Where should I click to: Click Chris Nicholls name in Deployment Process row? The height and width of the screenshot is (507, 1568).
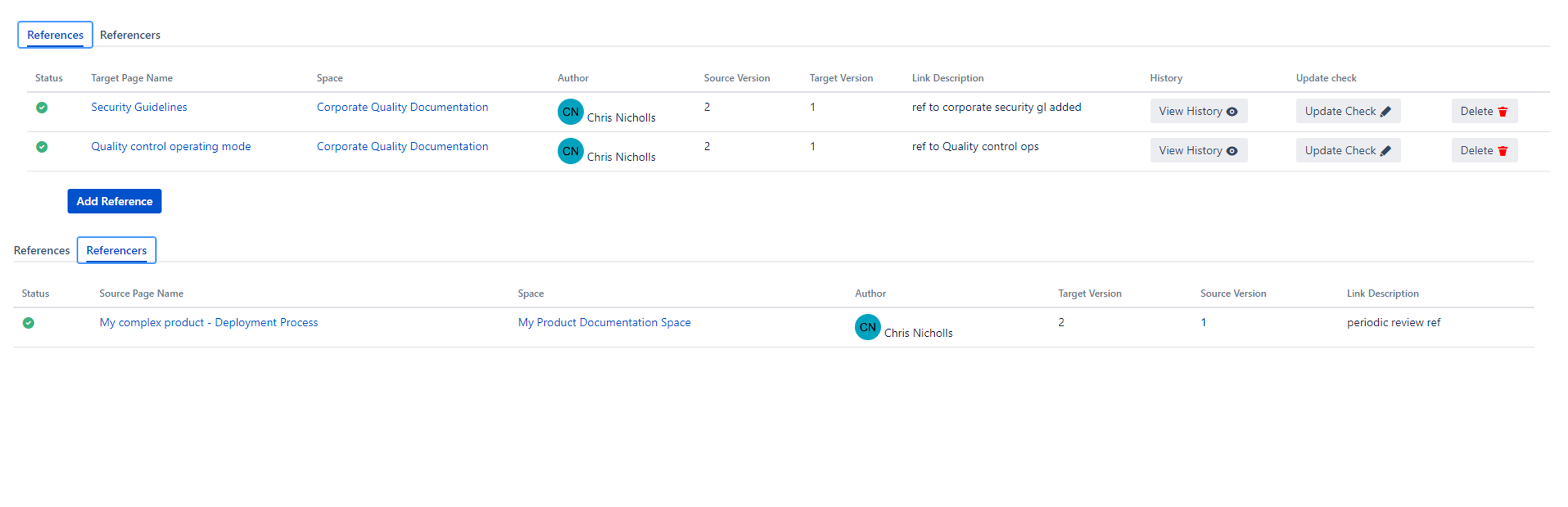[x=918, y=333]
